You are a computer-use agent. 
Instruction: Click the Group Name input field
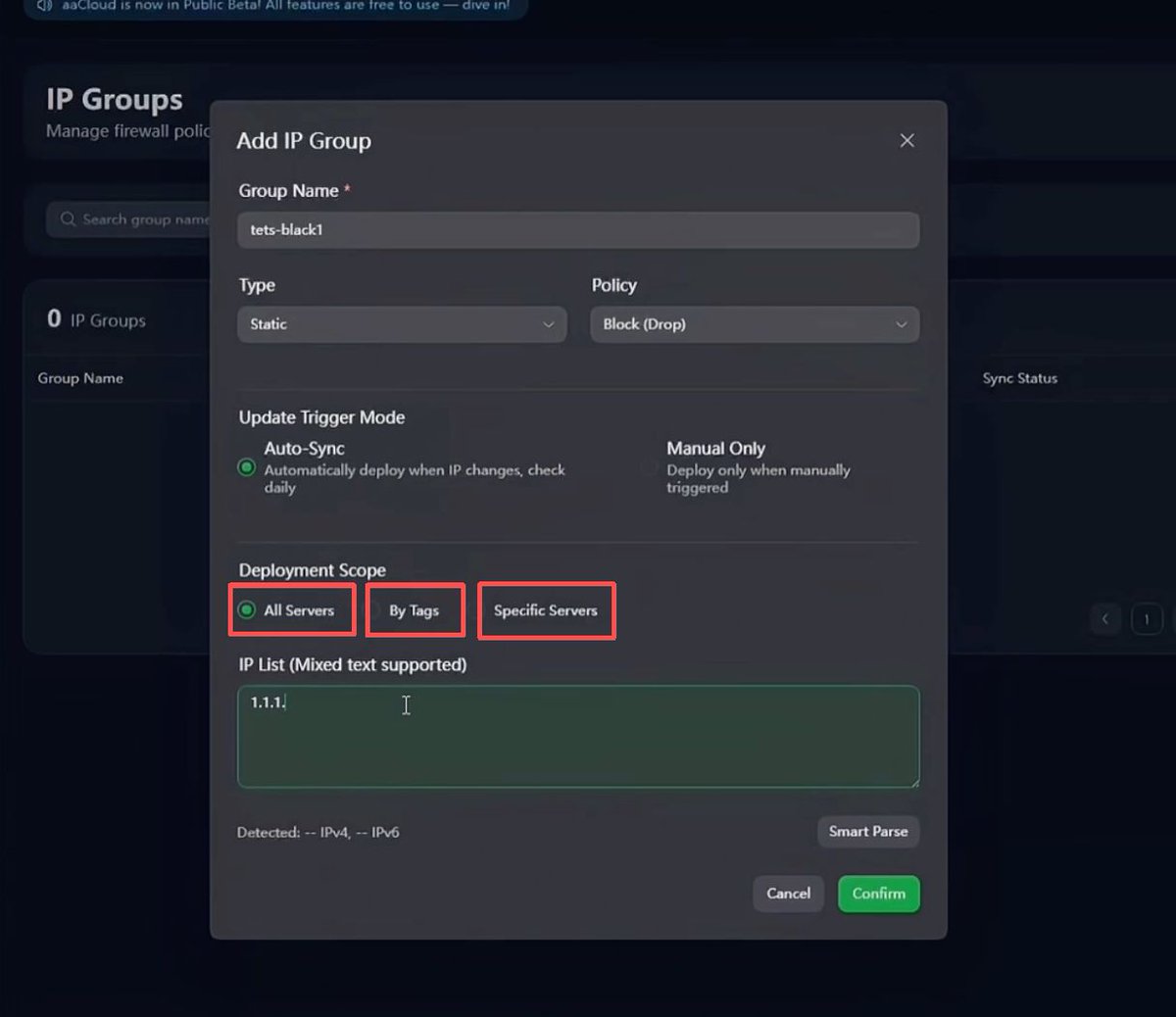coord(578,230)
